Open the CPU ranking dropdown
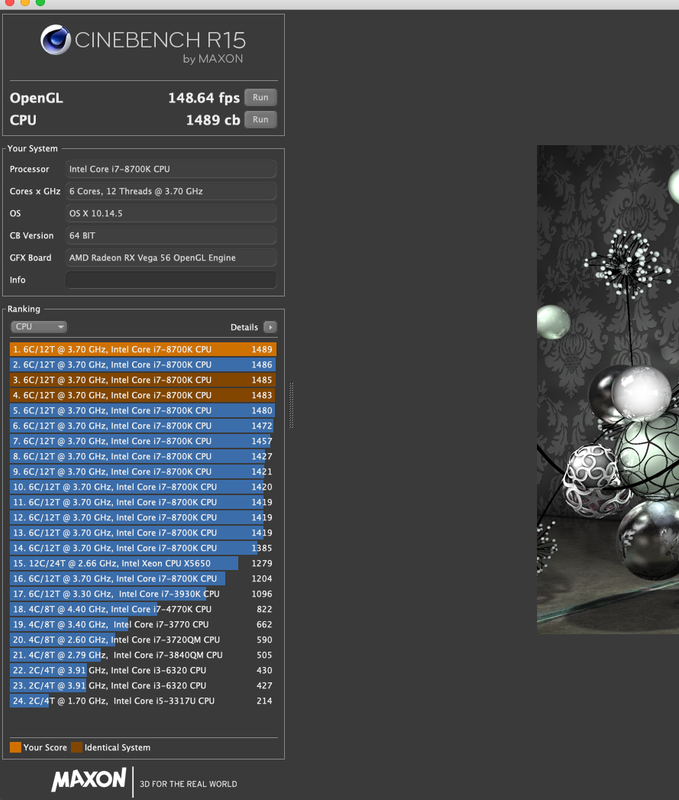 [39, 327]
